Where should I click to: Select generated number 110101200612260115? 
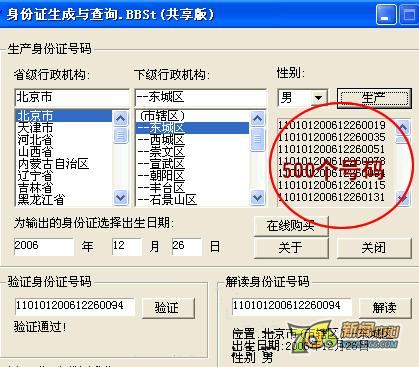[x=332, y=185]
